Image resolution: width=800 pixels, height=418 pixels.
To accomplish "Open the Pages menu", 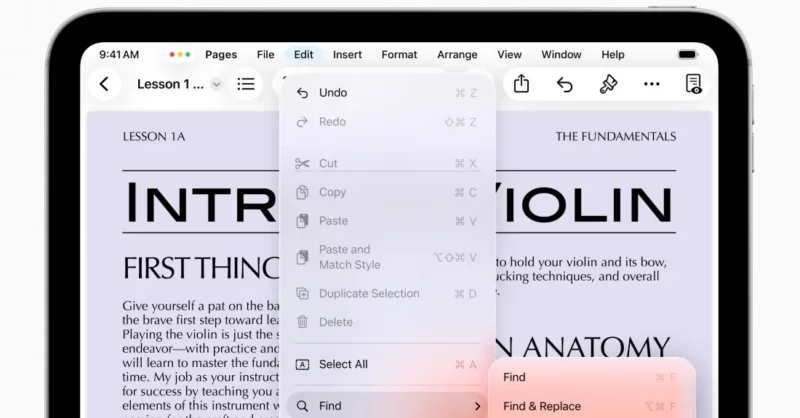I will (221, 55).
